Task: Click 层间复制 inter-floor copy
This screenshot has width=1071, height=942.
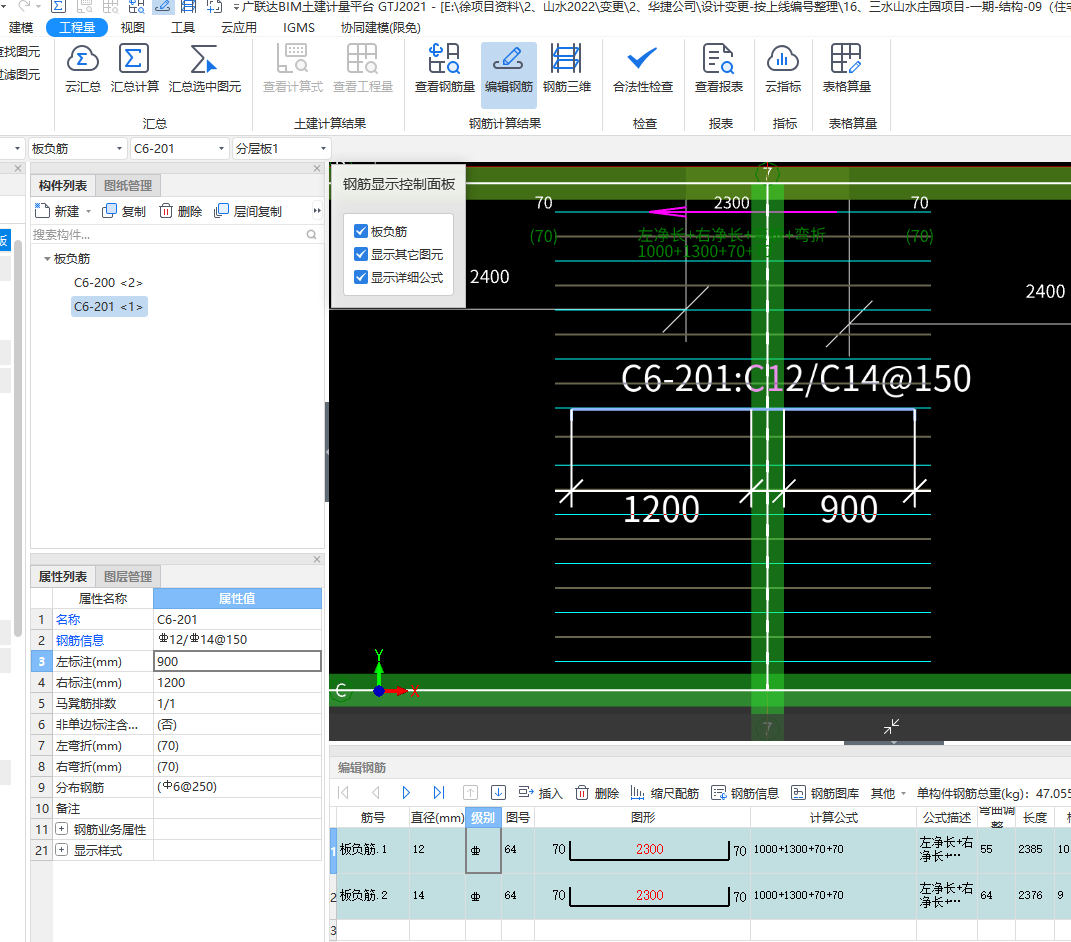Action: [x=247, y=211]
